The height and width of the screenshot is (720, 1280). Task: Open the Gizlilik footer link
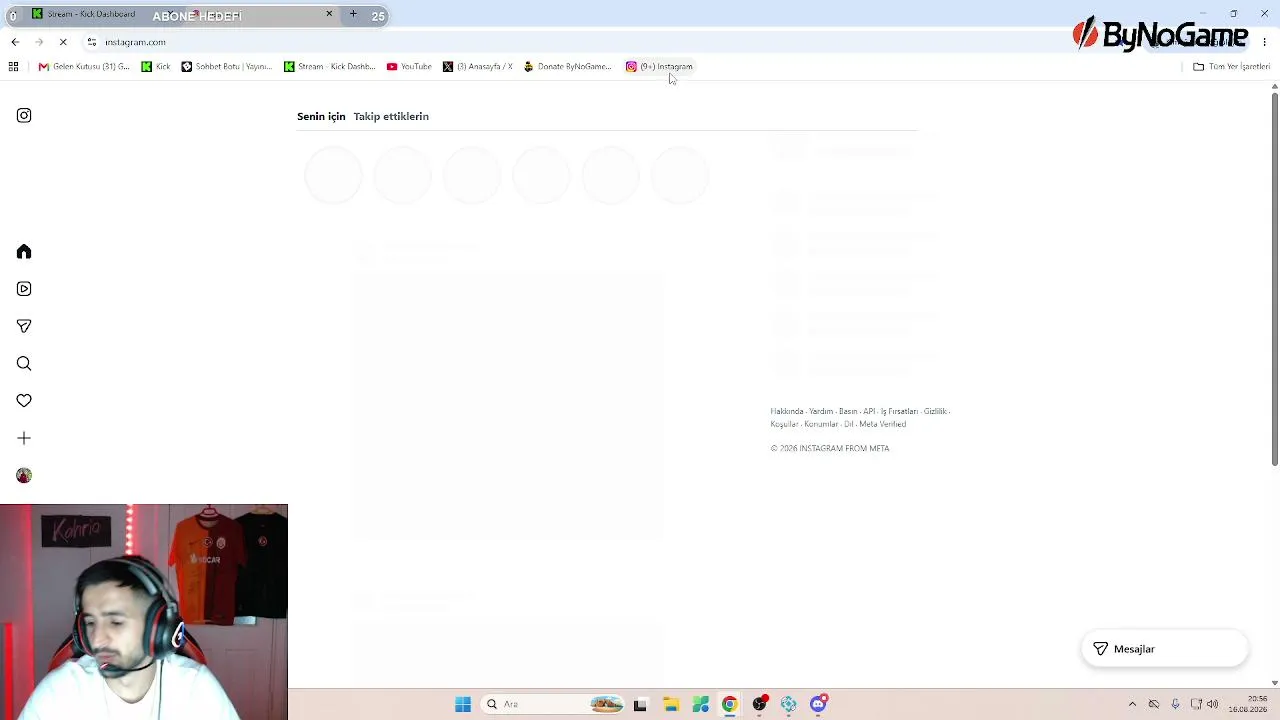pos(935,411)
